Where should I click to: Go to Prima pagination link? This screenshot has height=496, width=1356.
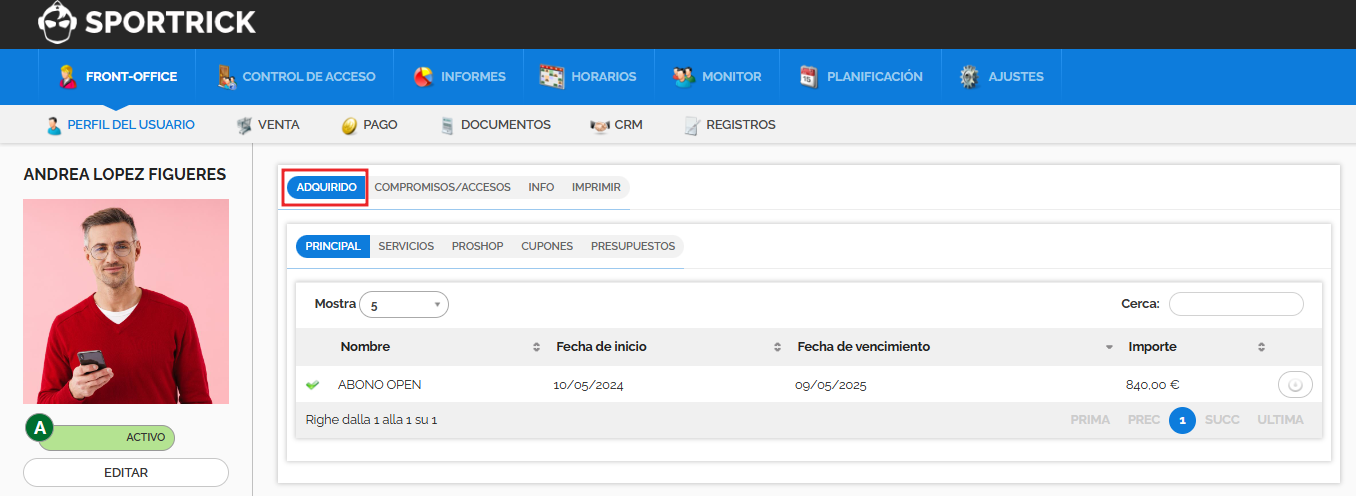click(1090, 420)
